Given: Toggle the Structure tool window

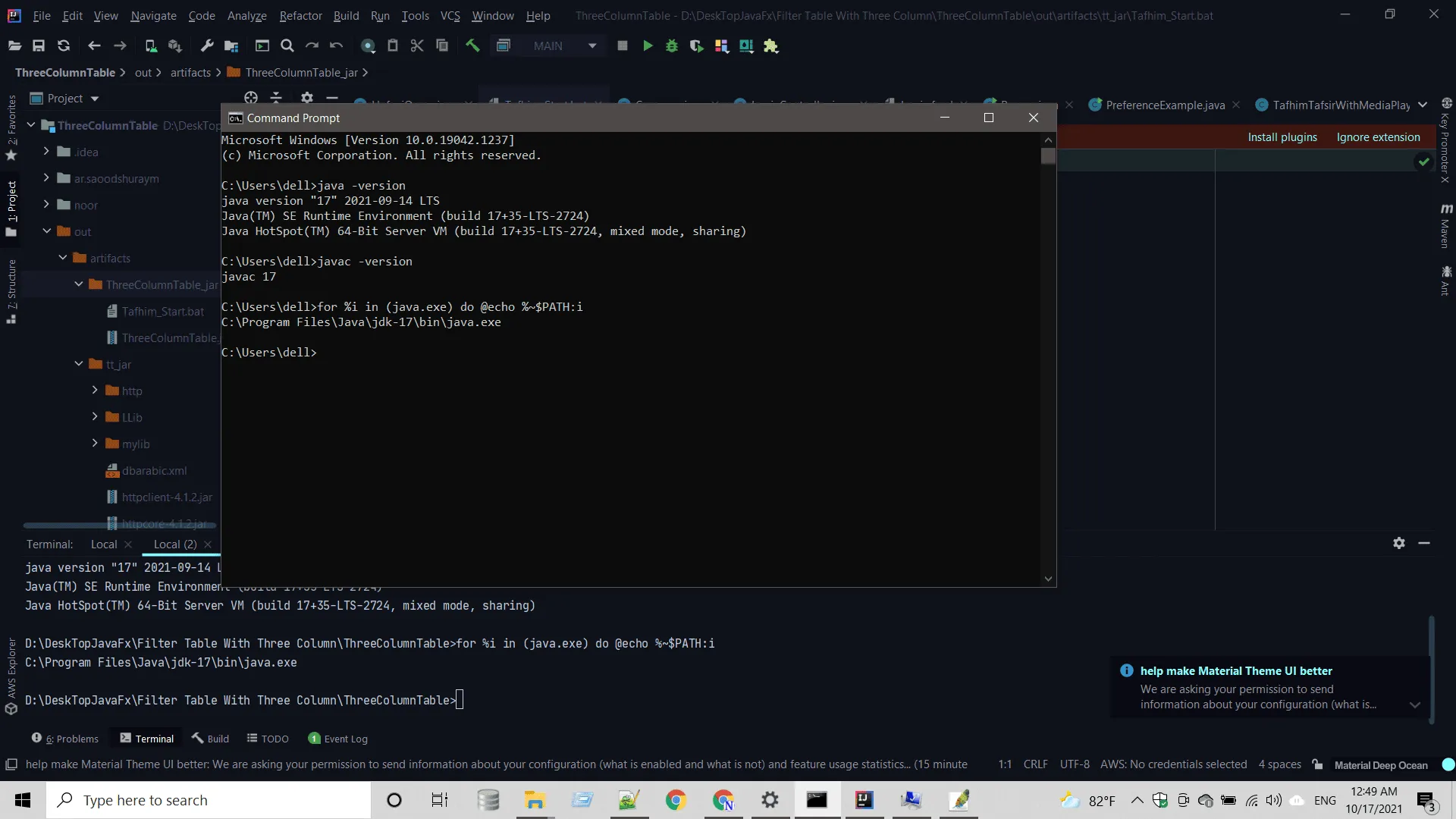Looking at the screenshot, I should pyautogui.click(x=11, y=290).
